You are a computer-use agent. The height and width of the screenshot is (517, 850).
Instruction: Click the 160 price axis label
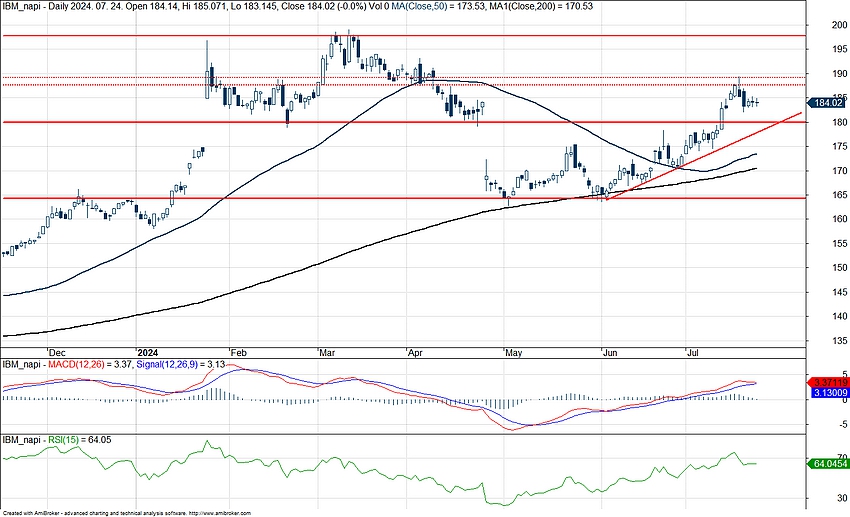point(840,219)
